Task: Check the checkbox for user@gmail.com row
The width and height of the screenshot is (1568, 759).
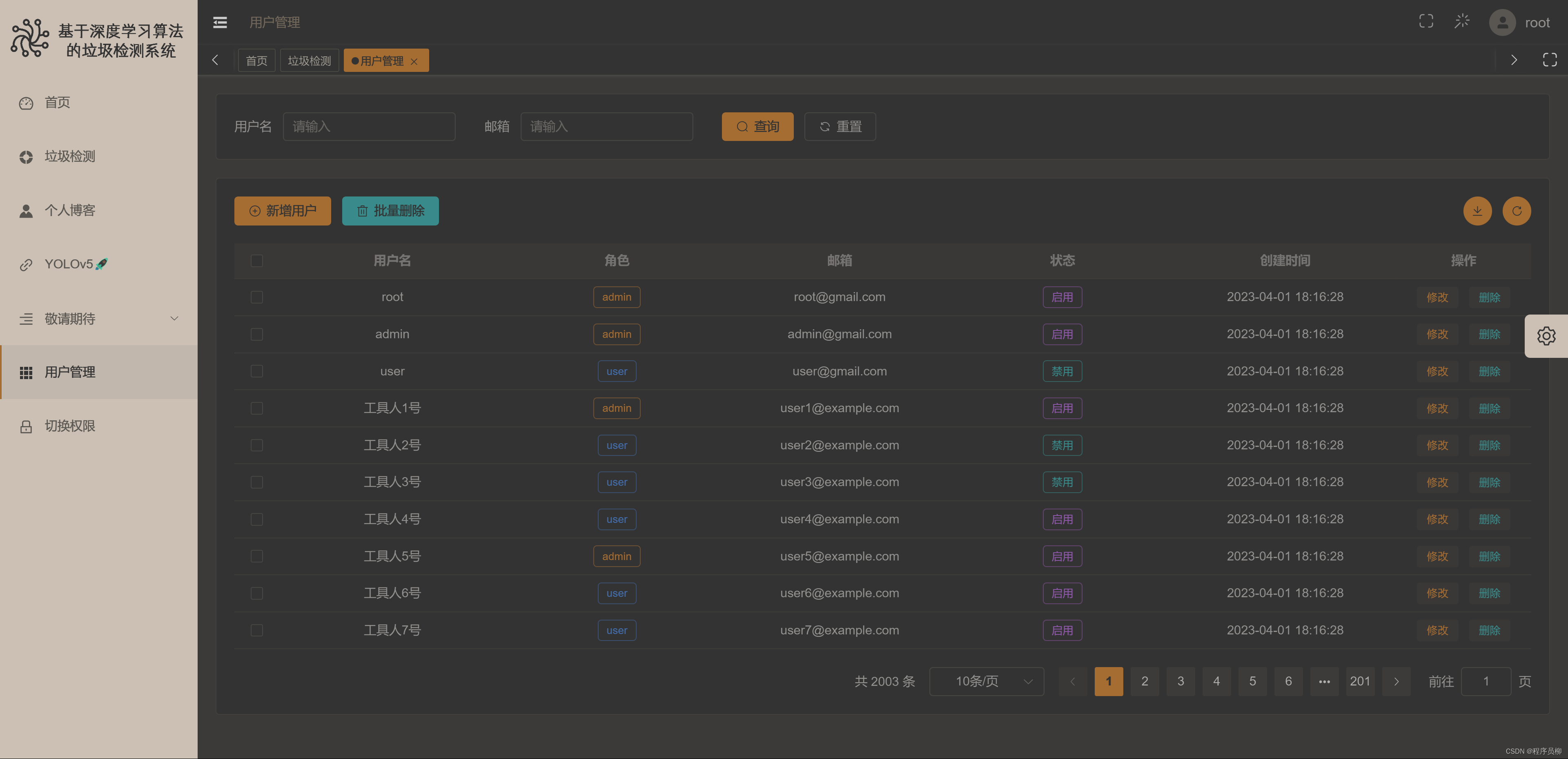Action: (257, 371)
